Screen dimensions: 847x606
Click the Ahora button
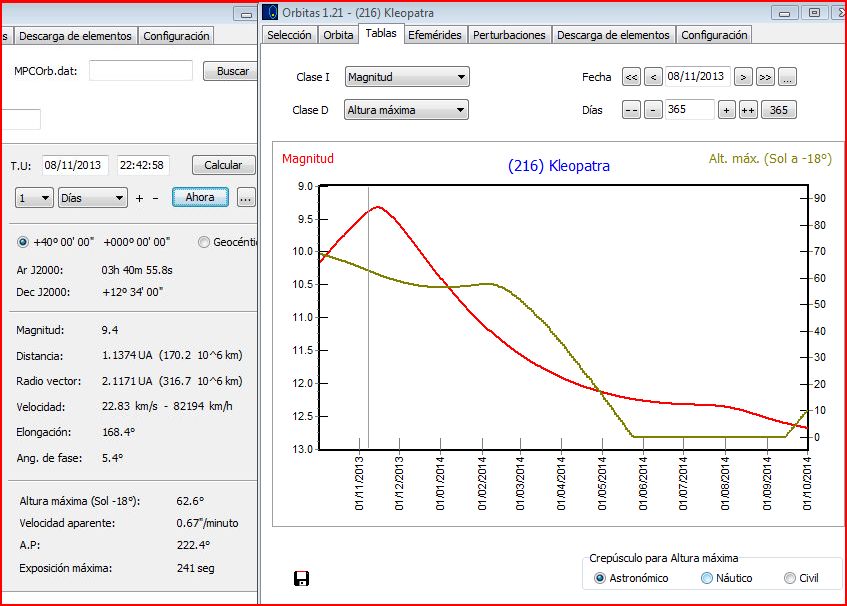tap(200, 197)
